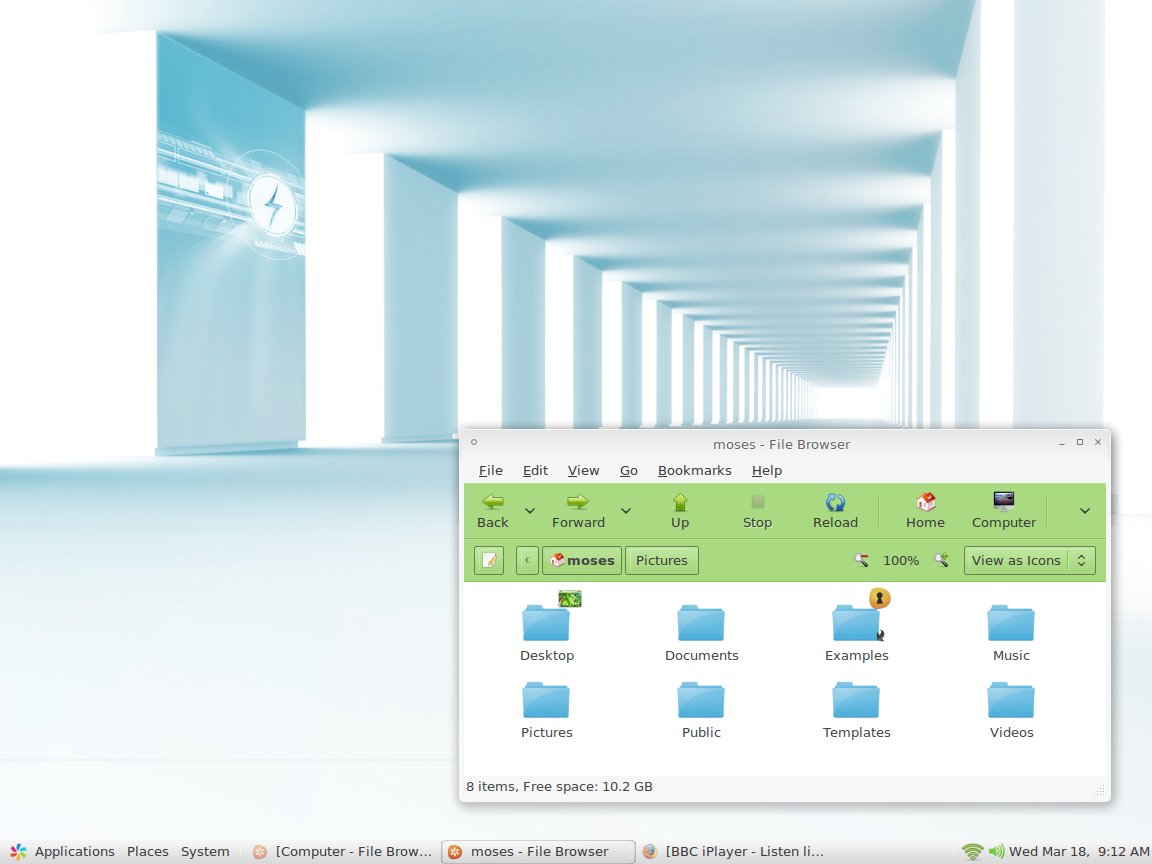The height and width of the screenshot is (864, 1152).
Task: Switch to Computer - File Browser taskbar window
Action: [x=342, y=852]
